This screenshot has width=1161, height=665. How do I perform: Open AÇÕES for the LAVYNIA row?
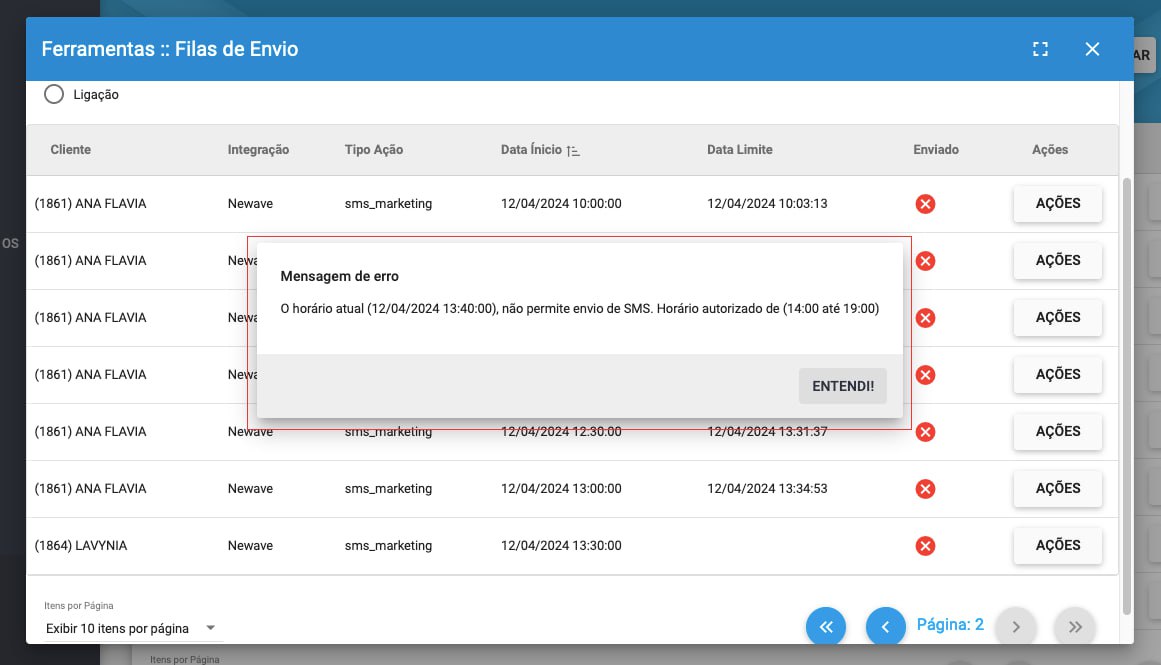point(1057,546)
